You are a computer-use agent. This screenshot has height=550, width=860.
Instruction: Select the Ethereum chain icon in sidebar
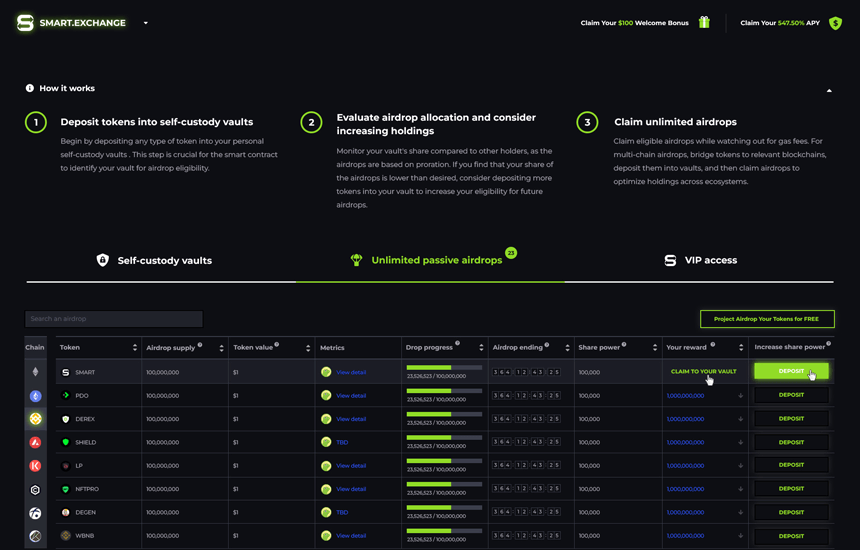pos(35,372)
